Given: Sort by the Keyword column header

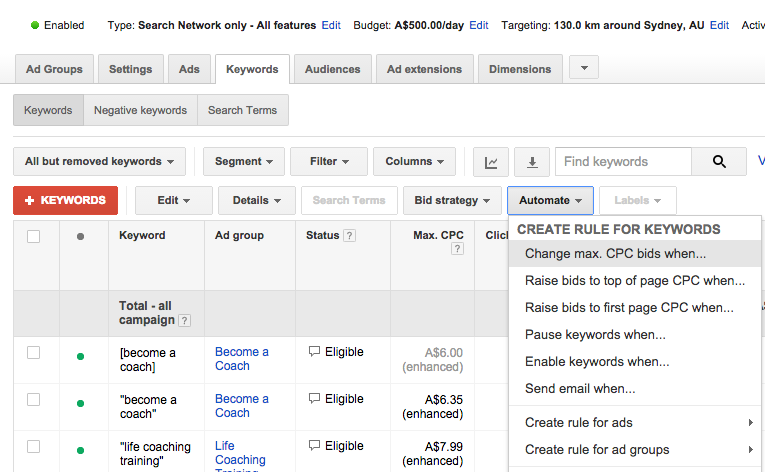Looking at the screenshot, I should 142,235.
